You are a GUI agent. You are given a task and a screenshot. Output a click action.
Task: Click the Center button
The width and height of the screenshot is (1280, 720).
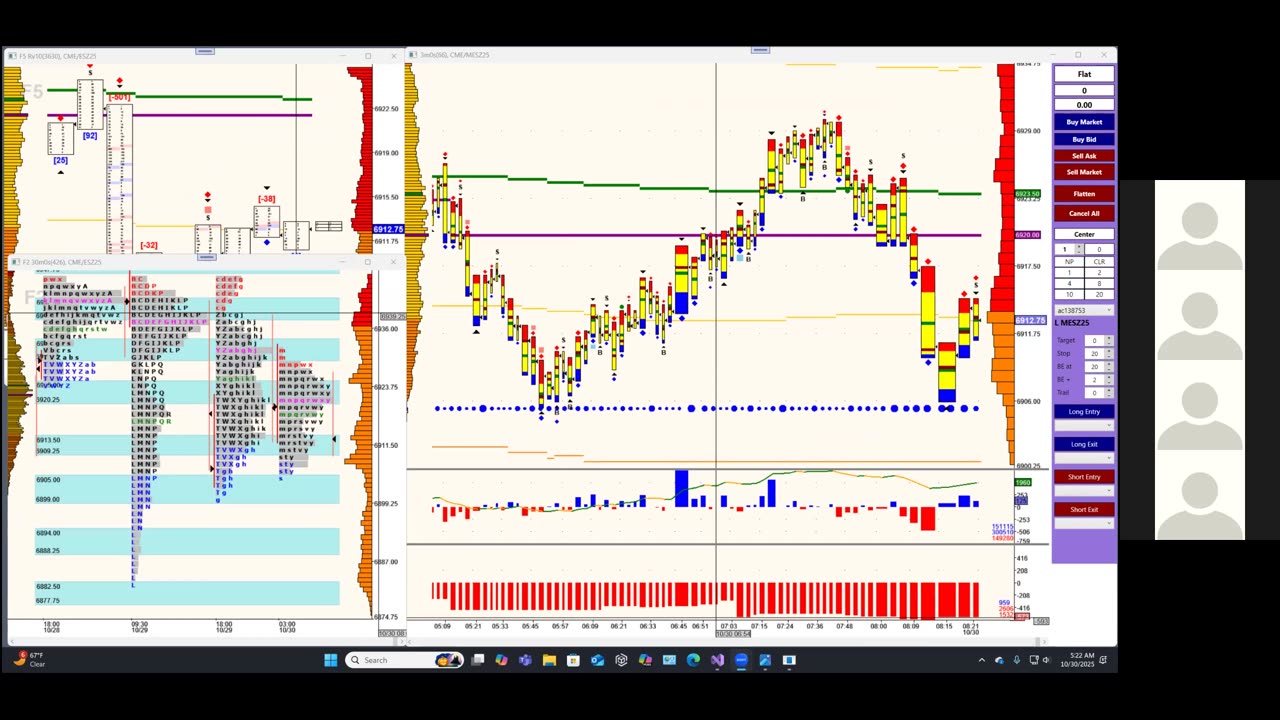click(1084, 234)
